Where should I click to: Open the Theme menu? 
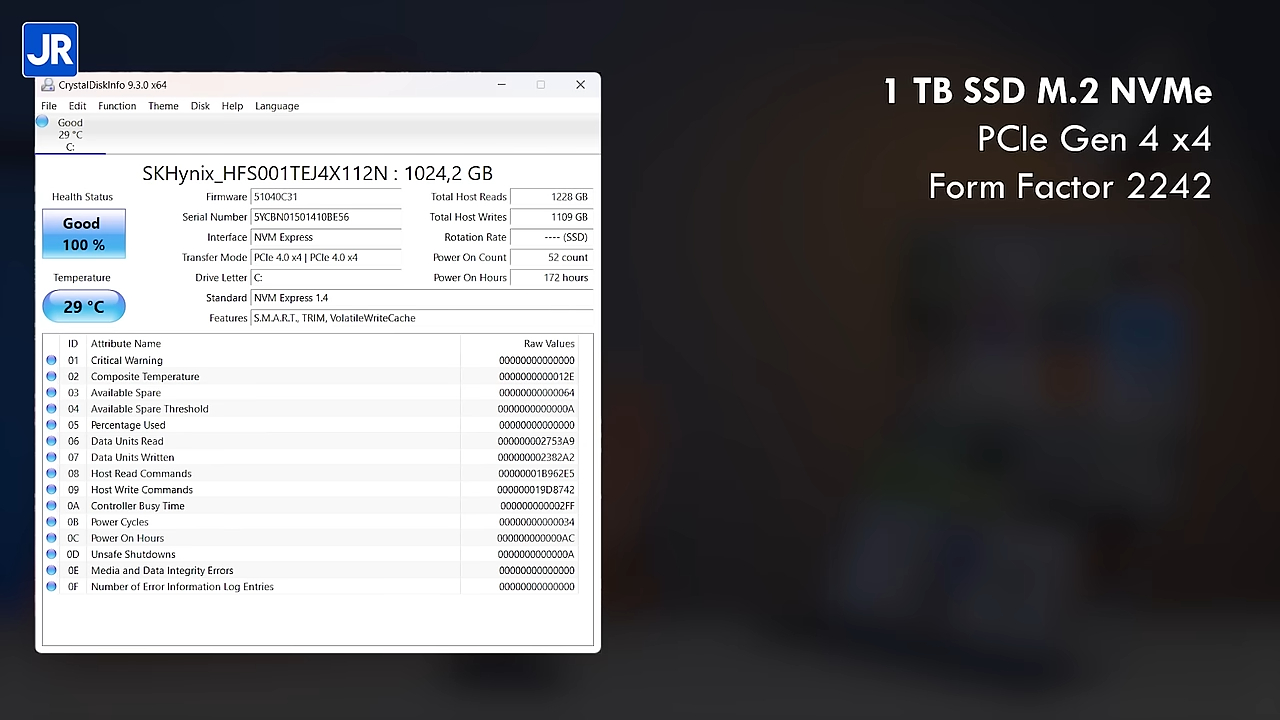163,106
